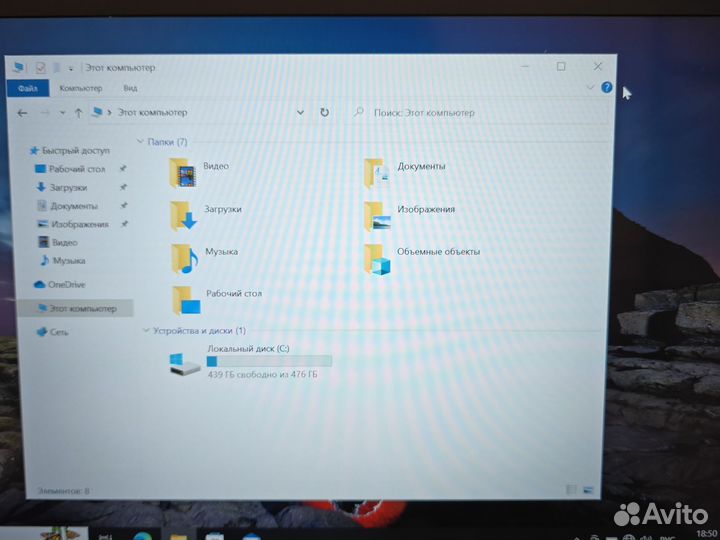
Task: Click the Этот компьютер breadcrumb in address bar
Action: coord(152,112)
